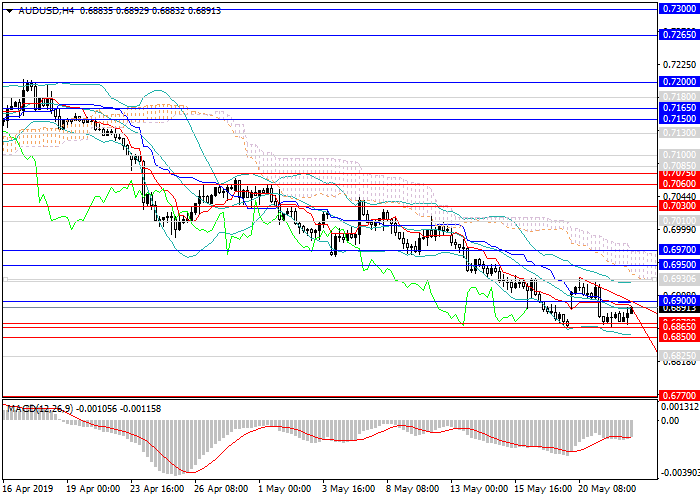The width and height of the screenshot is (700, 500).
Task: Select the 8 May 08:00 time label
Action: (x=412, y=490)
